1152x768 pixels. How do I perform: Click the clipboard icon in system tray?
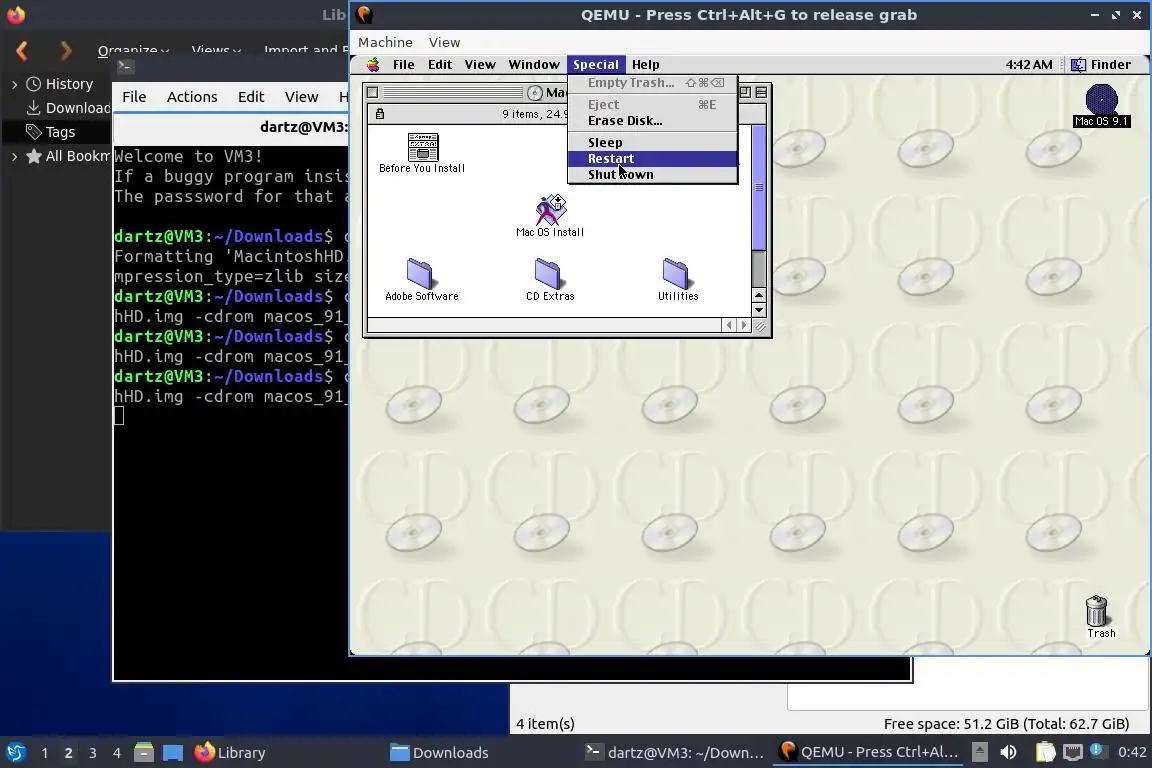tap(1045, 752)
